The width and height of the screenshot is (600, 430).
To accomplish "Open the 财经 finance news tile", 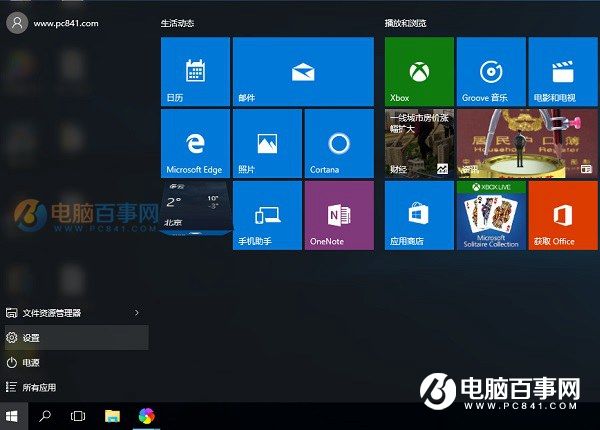I will [419, 143].
